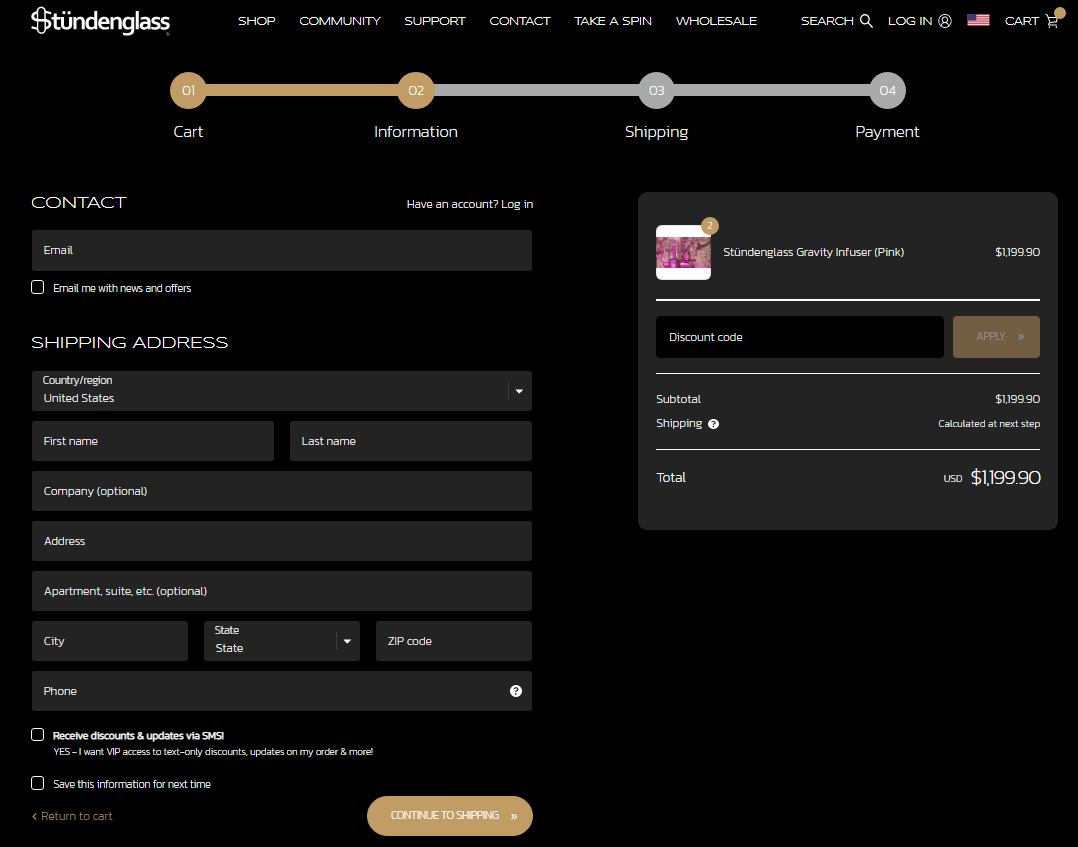Click the Discount code field
Screen dimensions: 1078x847
click(799, 337)
